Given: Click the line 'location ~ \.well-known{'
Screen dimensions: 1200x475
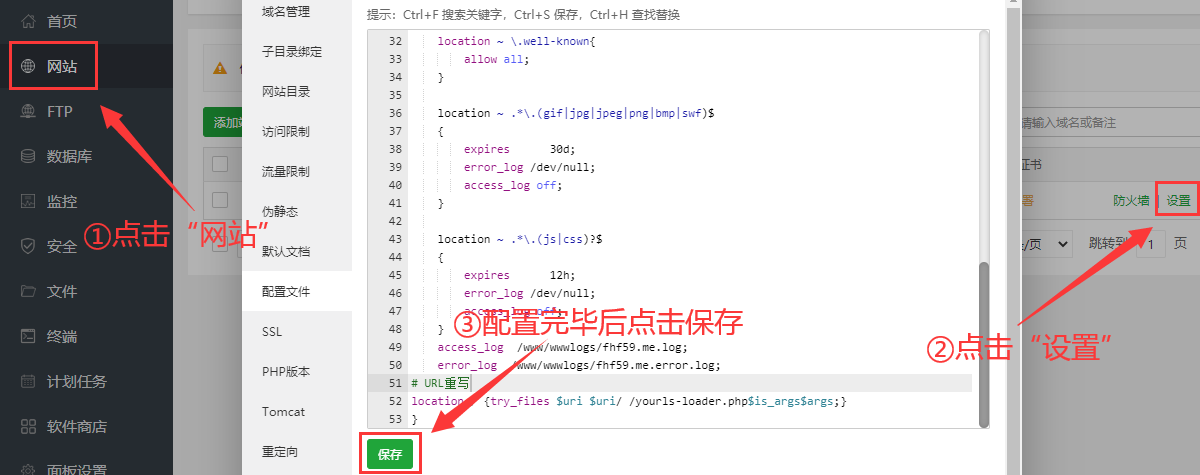Looking at the screenshot, I should pos(516,41).
